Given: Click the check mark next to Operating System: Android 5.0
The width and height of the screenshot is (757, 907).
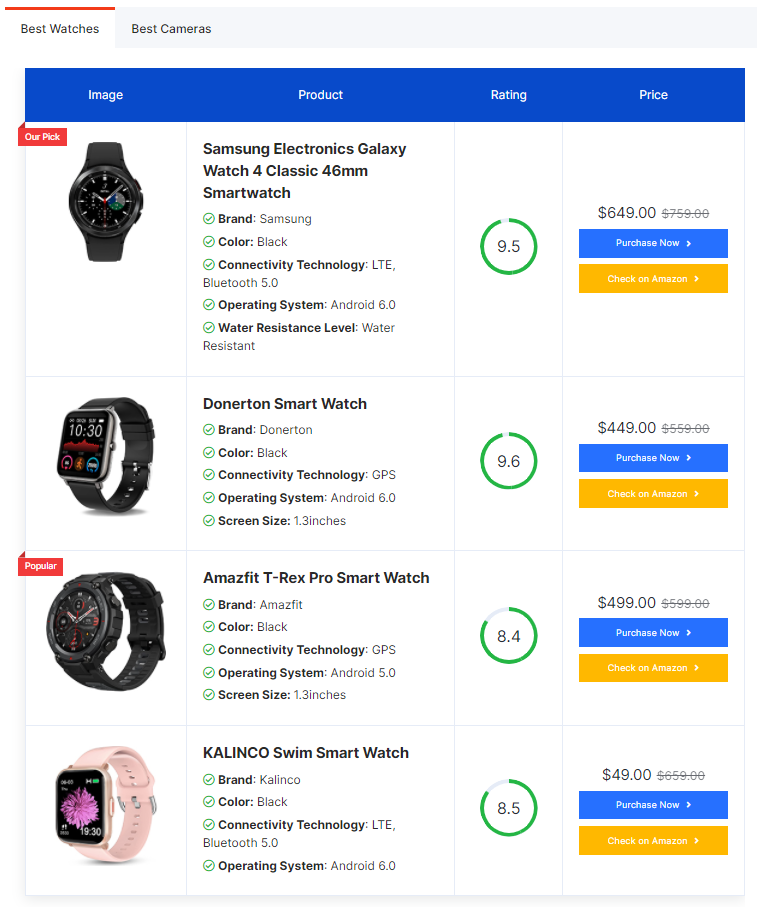Looking at the screenshot, I should tap(209, 673).
